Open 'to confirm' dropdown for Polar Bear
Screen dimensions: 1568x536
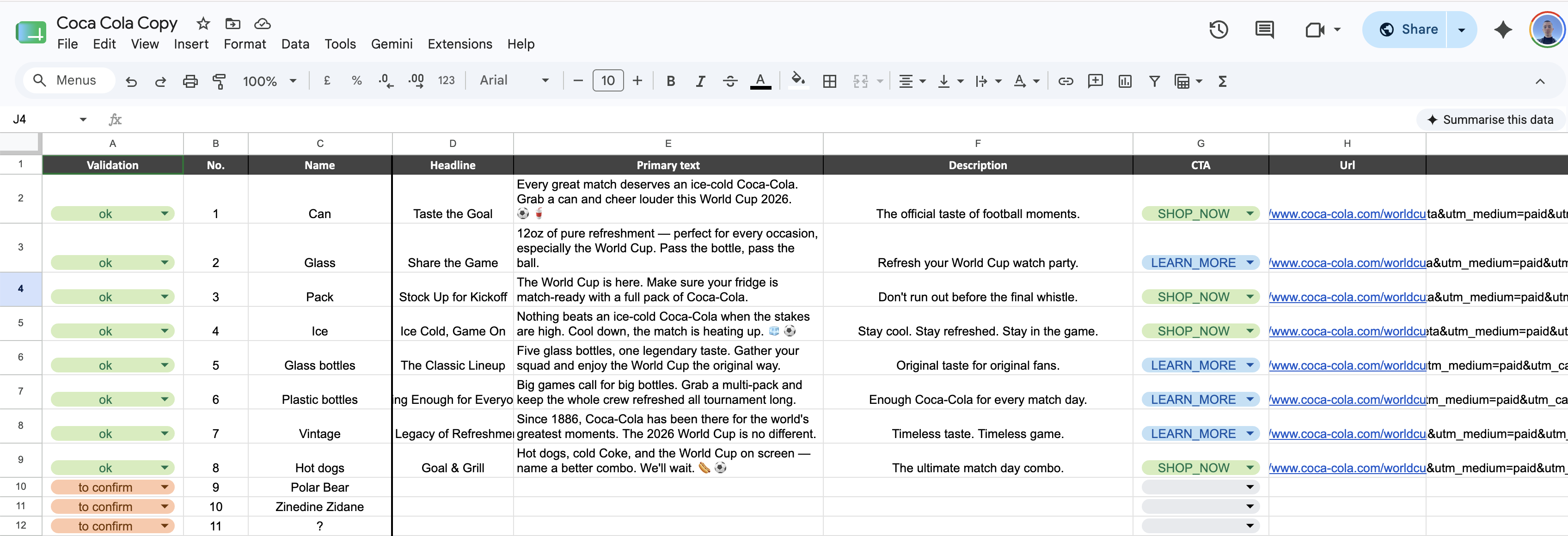coord(165,487)
